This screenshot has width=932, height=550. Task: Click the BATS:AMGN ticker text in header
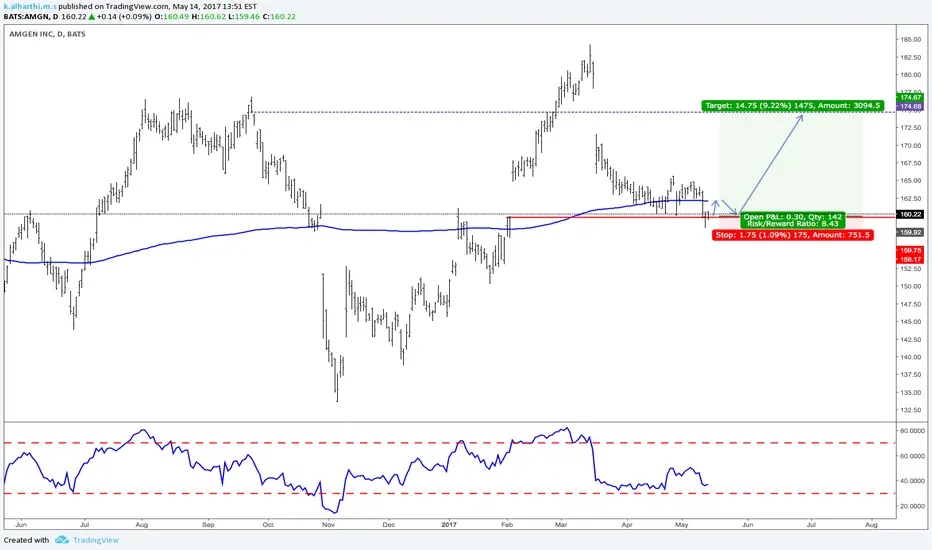[25, 16]
